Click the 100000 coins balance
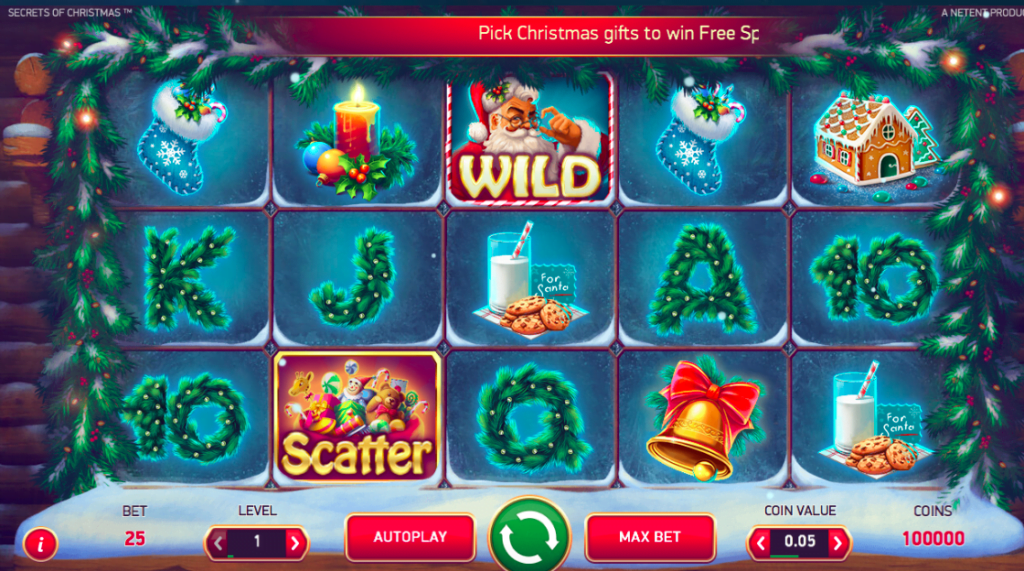This screenshot has height=571, width=1024. click(933, 538)
